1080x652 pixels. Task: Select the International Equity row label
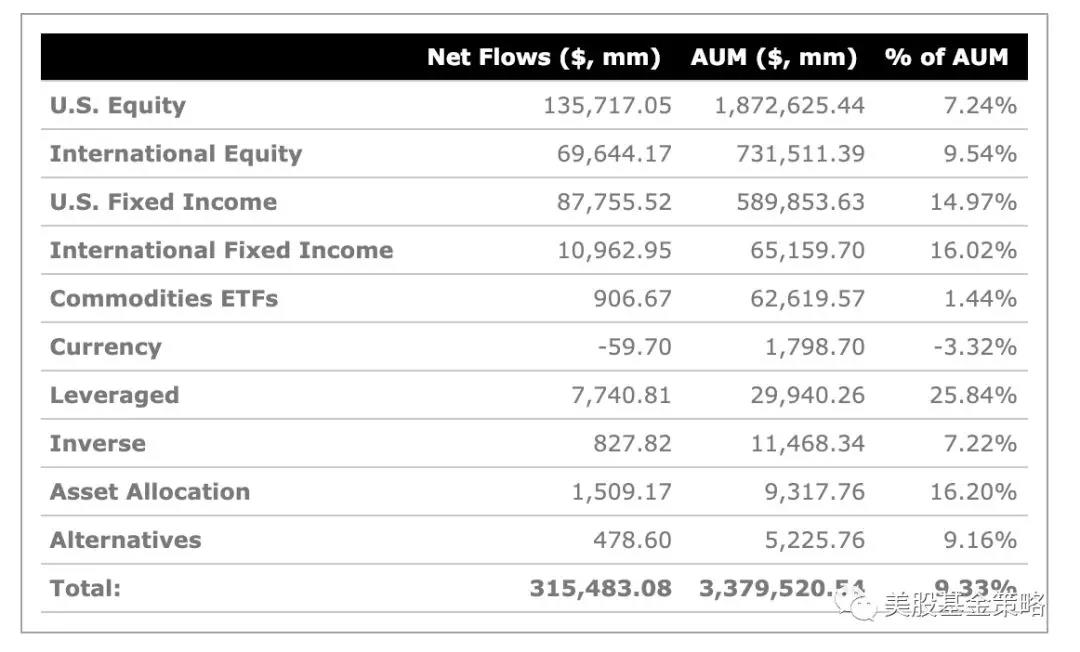pyautogui.click(x=176, y=154)
